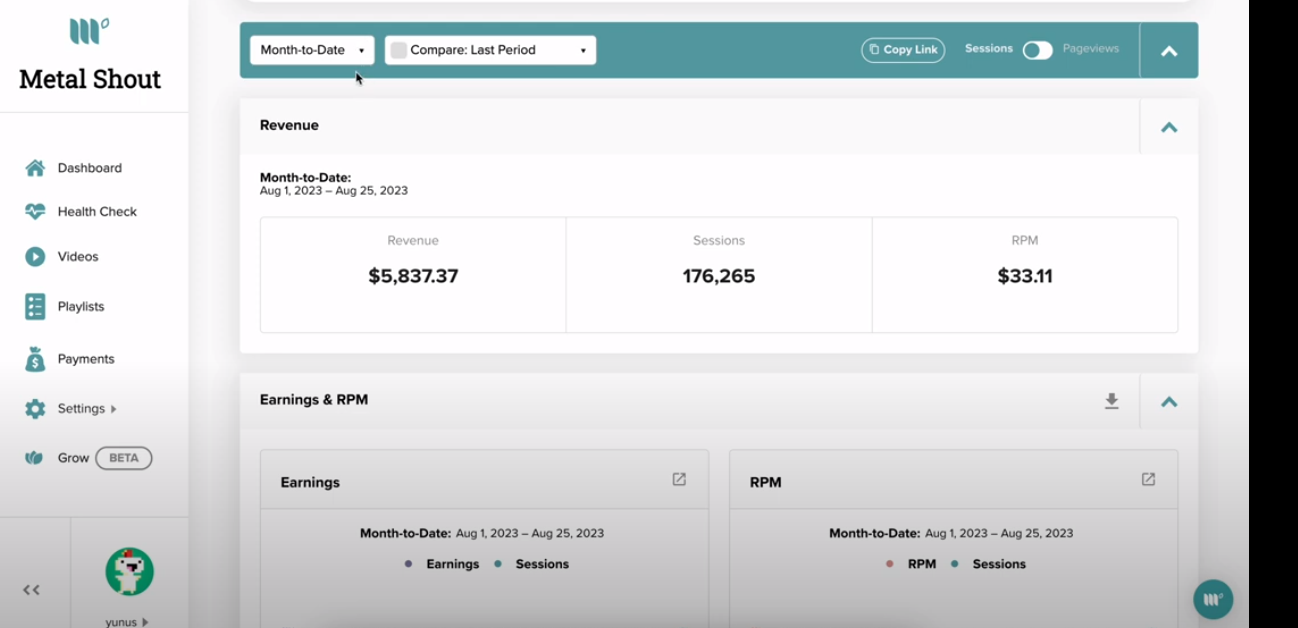Click the BETA badge next to Grow

124,458
